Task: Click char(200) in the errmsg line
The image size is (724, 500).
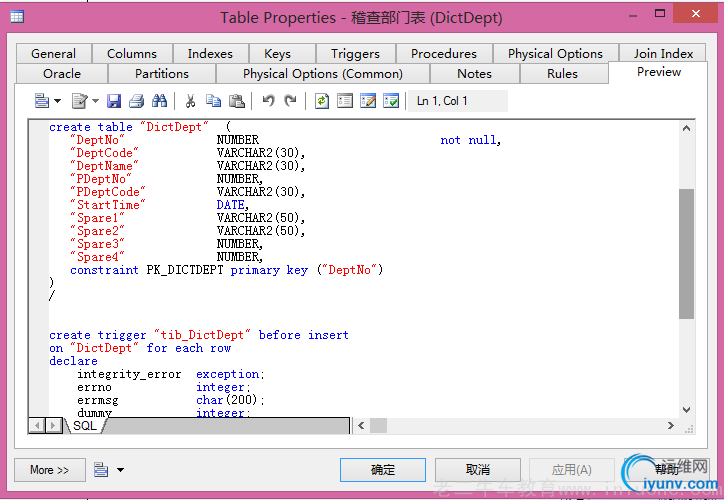Action: coord(227,400)
